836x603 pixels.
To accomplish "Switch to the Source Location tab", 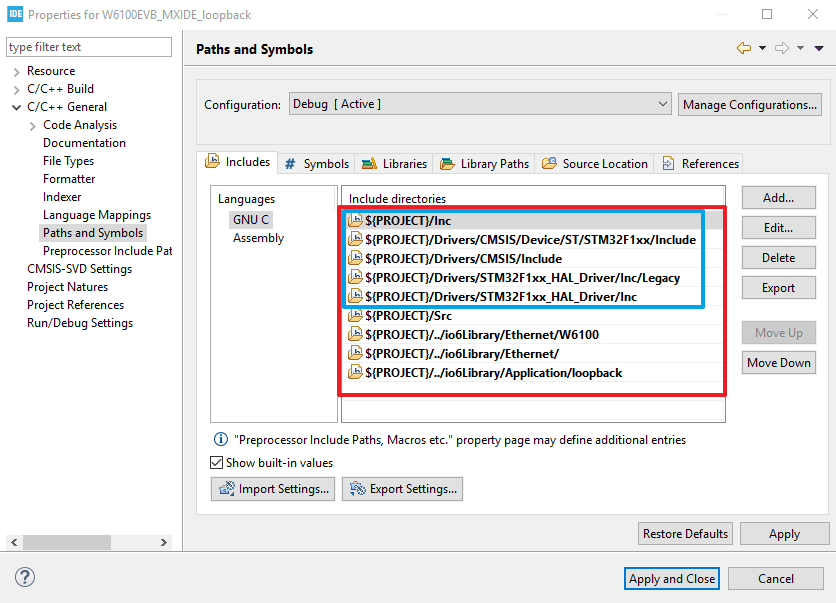I will pos(595,164).
